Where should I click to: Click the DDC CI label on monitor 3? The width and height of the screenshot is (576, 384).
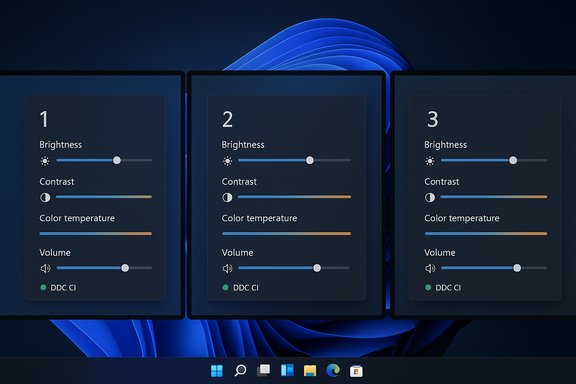coord(448,288)
